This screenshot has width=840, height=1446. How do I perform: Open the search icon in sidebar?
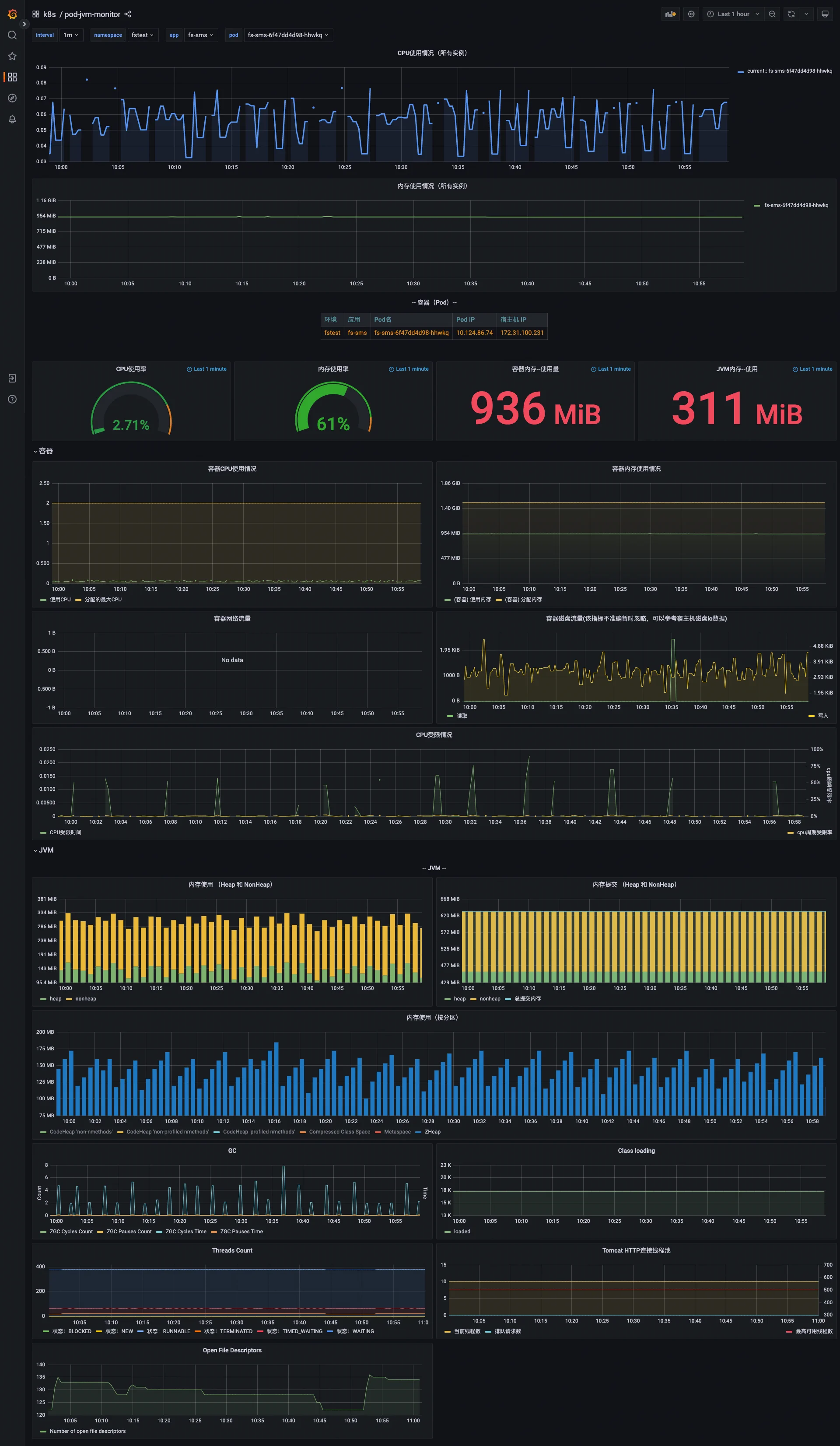click(x=12, y=35)
